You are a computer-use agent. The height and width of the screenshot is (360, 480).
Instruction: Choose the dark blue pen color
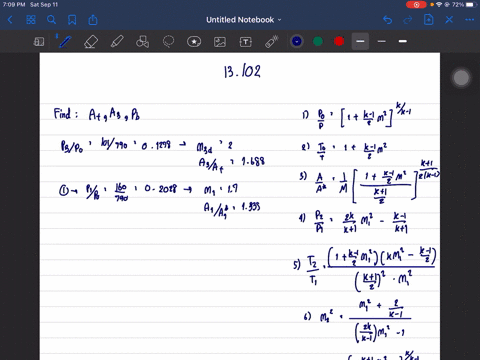click(x=297, y=41)
